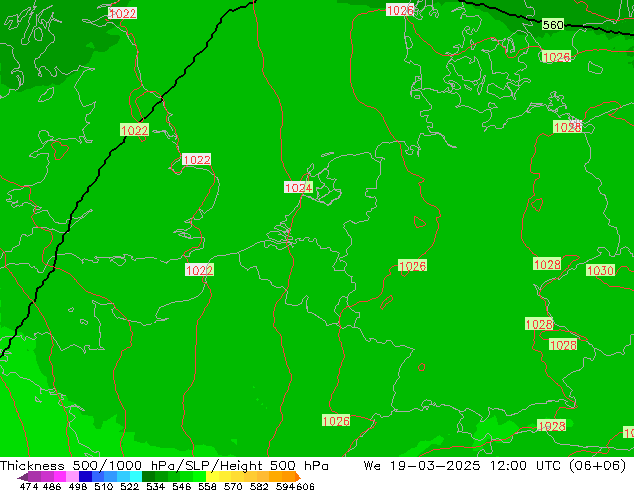The height and width of the screenshot is (490, 634).
Task: Click legend value 534
Action: click(x=155, y=486)
